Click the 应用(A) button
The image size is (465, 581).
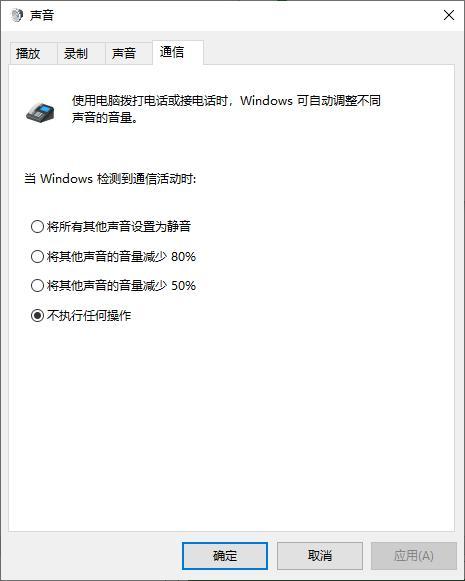pos(414,555)
